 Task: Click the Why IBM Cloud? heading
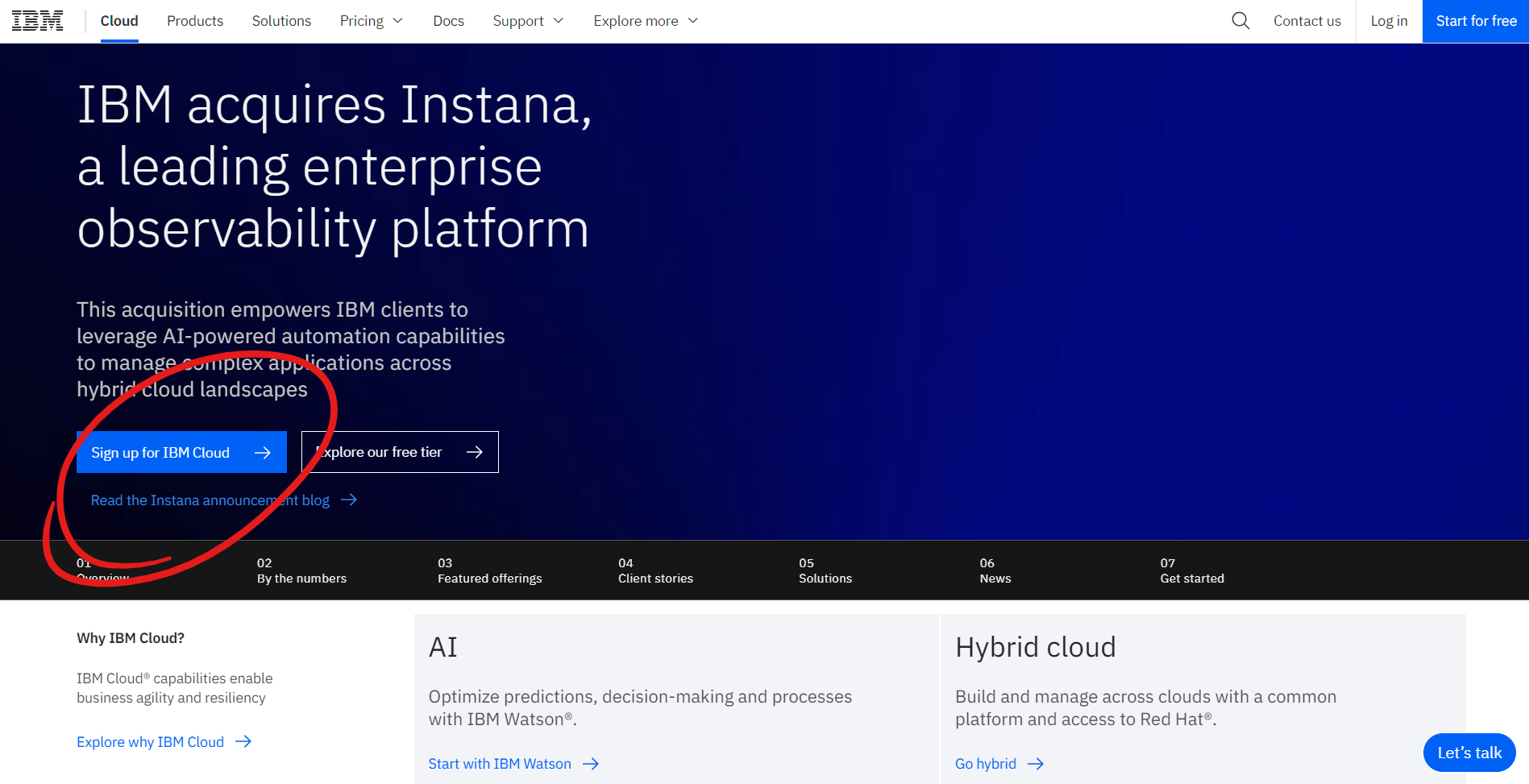point(131,638)
